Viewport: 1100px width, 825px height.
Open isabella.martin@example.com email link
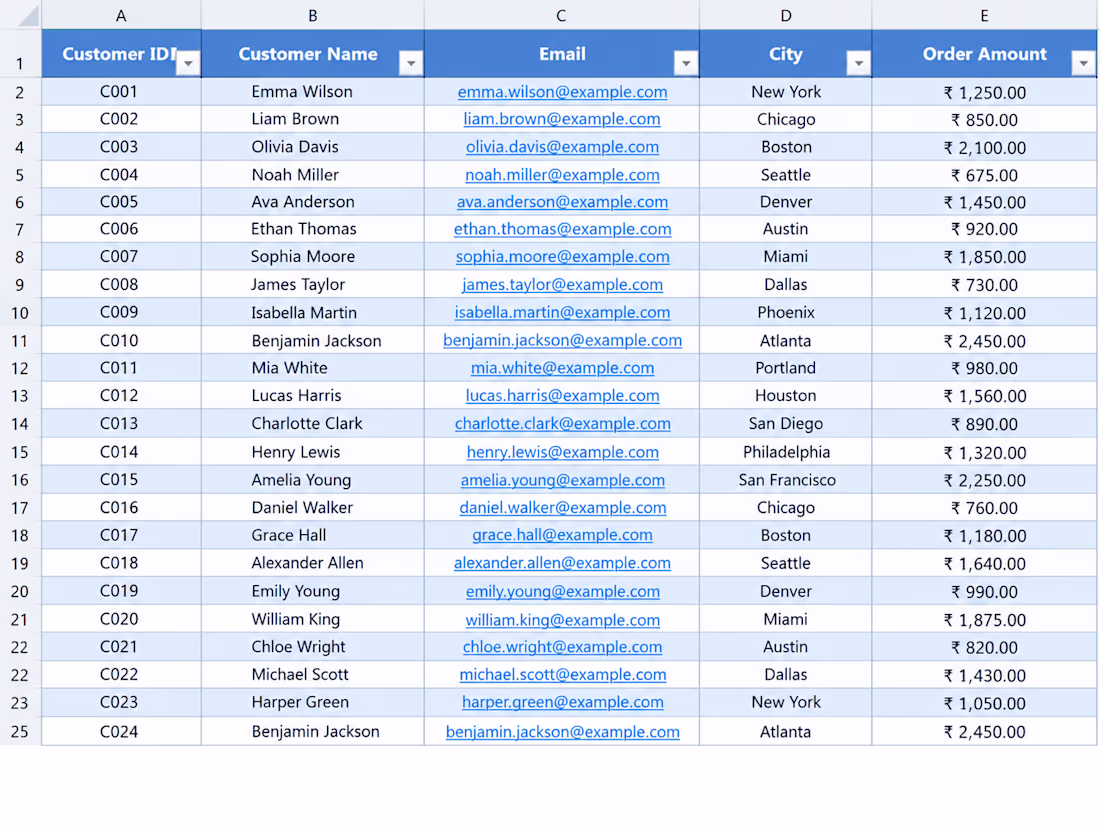tap(563, 313)
